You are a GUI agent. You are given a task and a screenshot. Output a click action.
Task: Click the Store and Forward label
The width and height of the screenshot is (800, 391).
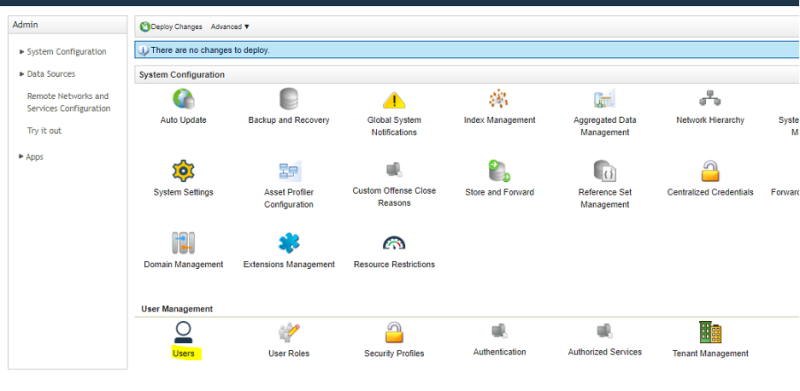click(x=499, y=192)
